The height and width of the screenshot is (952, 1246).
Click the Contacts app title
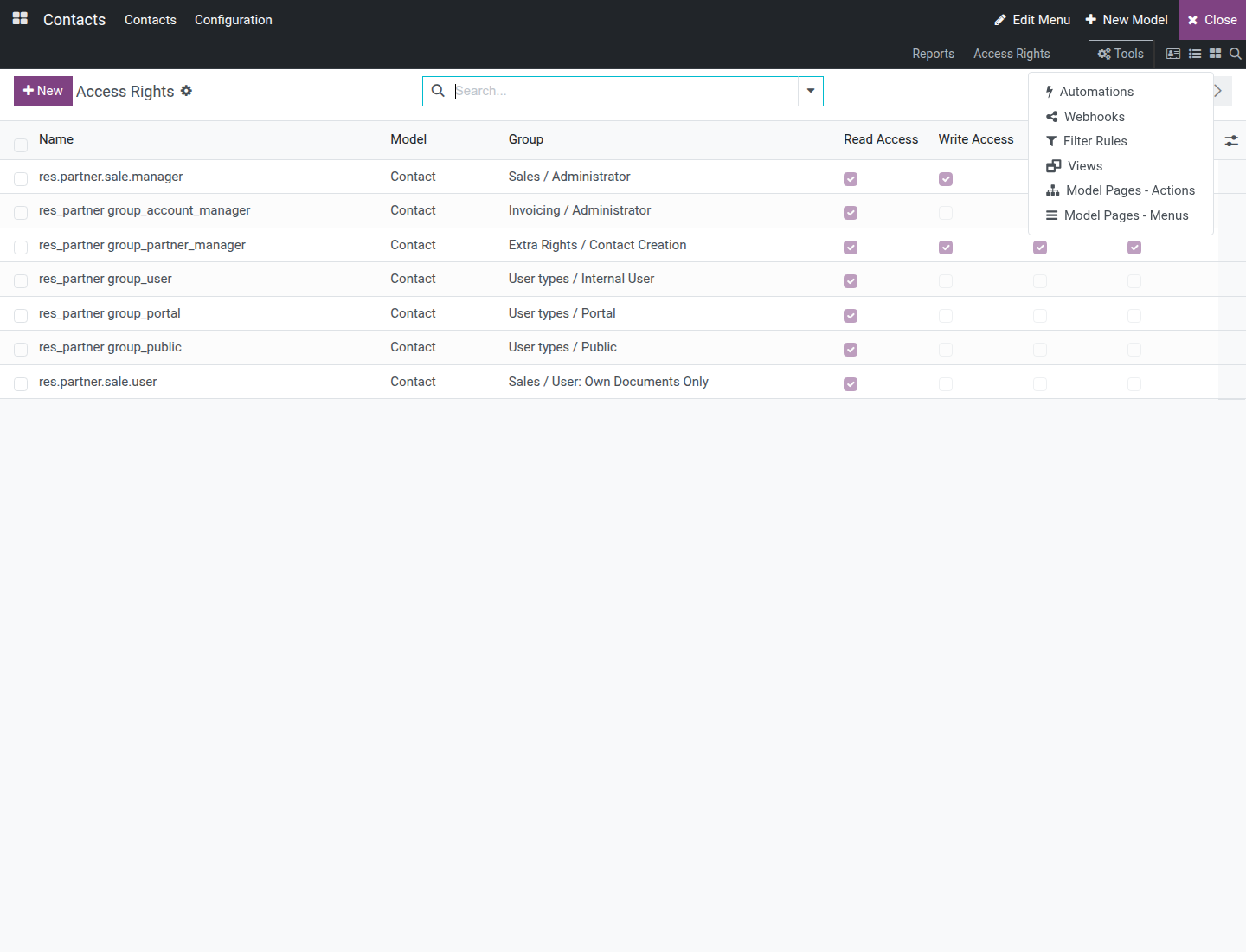tap(74, 19)
